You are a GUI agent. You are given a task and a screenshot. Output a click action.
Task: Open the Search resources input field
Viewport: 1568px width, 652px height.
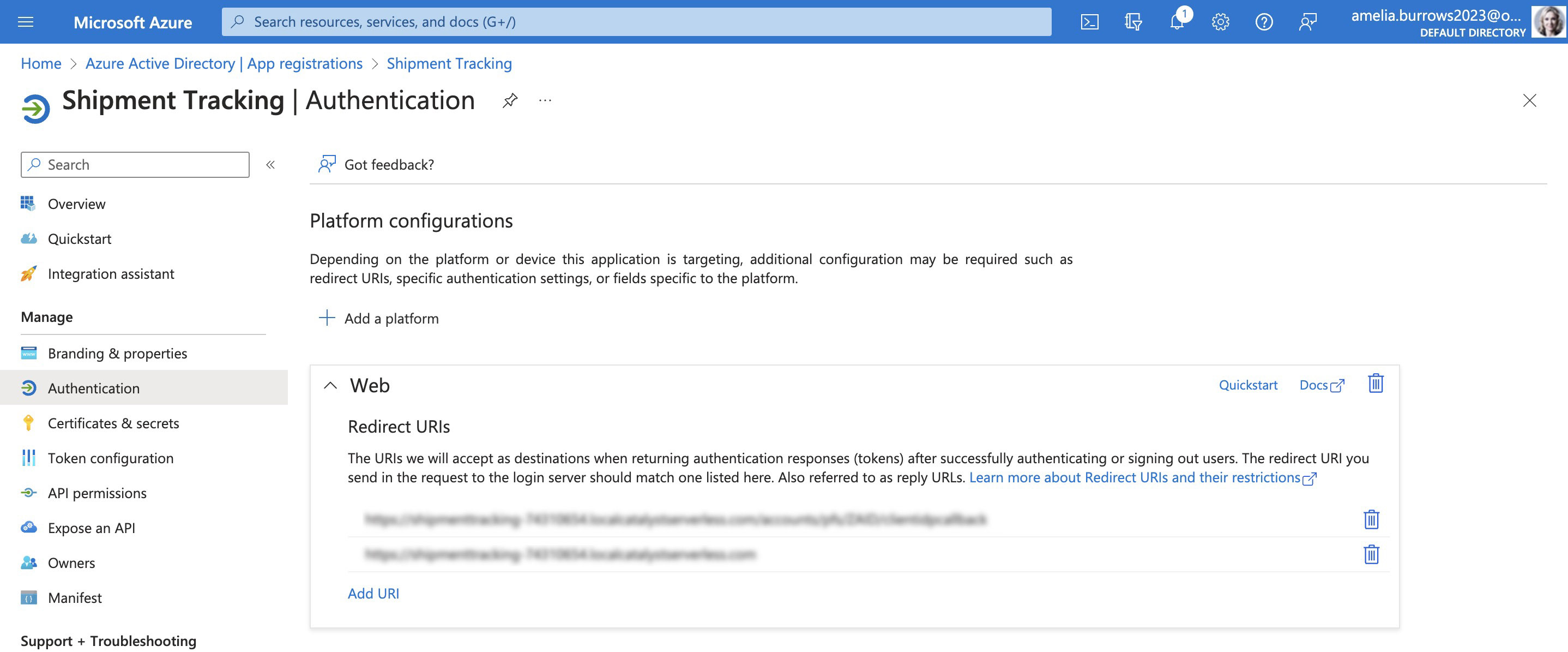pyautogui.click(x=637, y=20)
